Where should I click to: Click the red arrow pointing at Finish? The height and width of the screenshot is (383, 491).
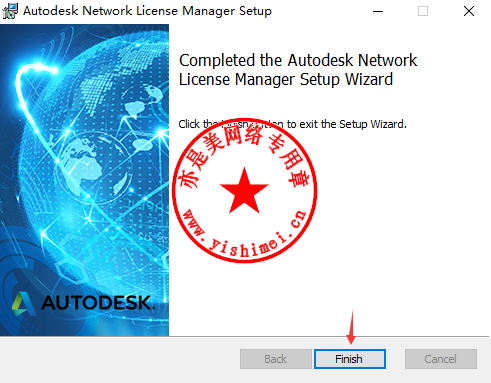pyautogui.click(x=351, y=327)
